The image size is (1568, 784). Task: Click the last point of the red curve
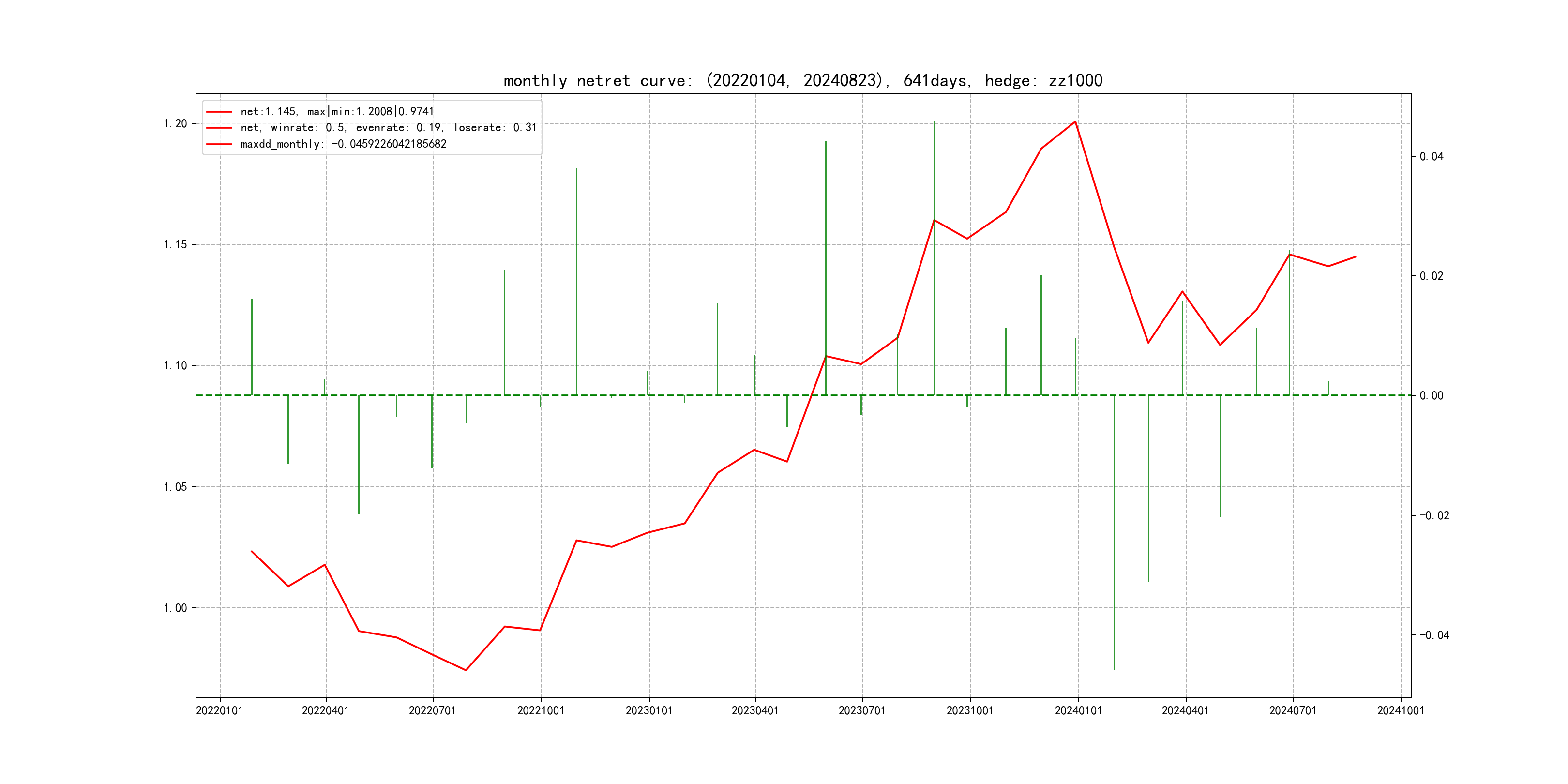pos(1356,257)
